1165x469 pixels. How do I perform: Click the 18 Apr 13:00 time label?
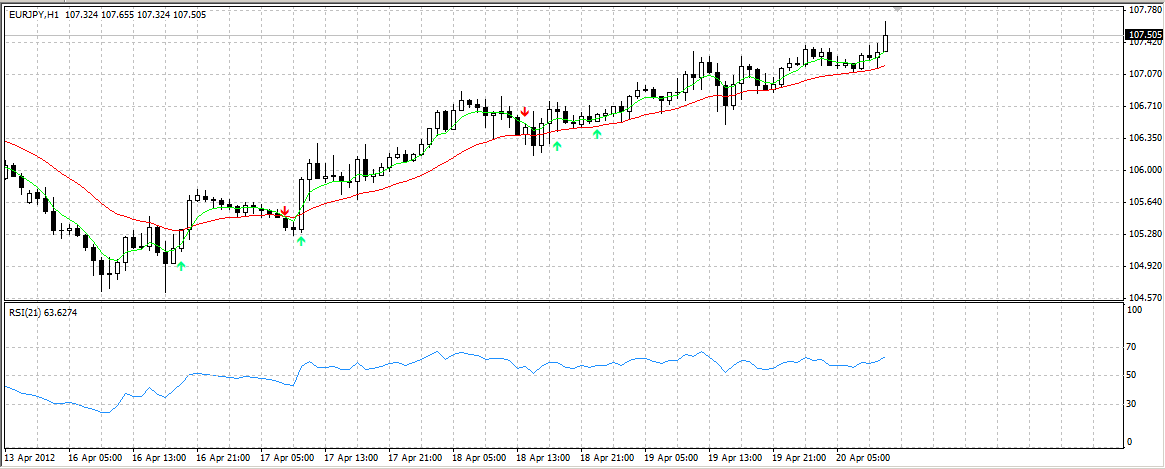[x=543, y=457]
